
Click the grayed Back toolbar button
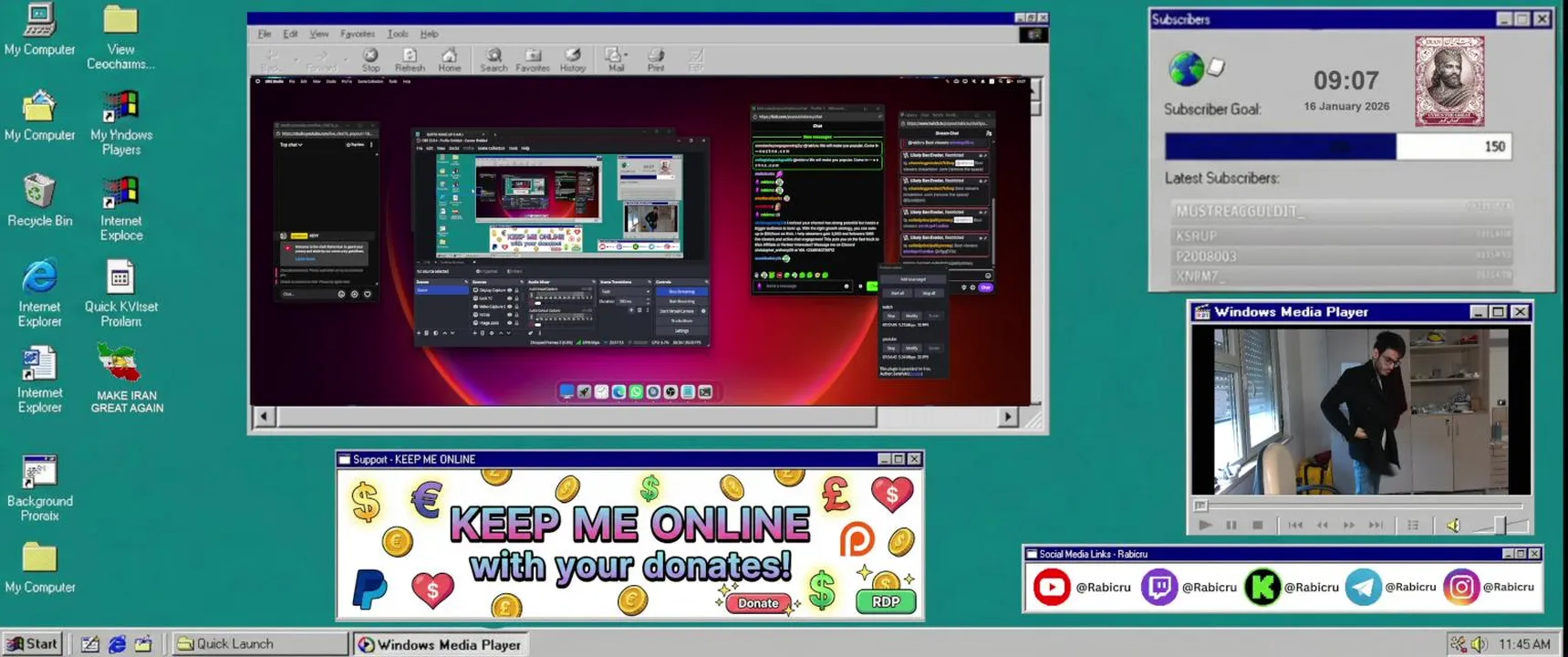(271, 60)
